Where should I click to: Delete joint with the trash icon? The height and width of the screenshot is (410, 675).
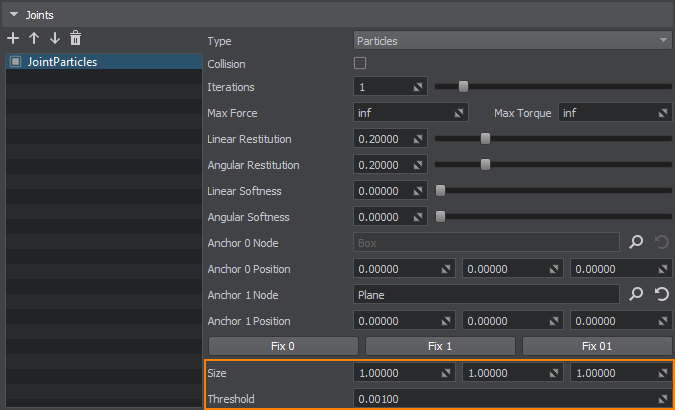(x=75, y=38)
